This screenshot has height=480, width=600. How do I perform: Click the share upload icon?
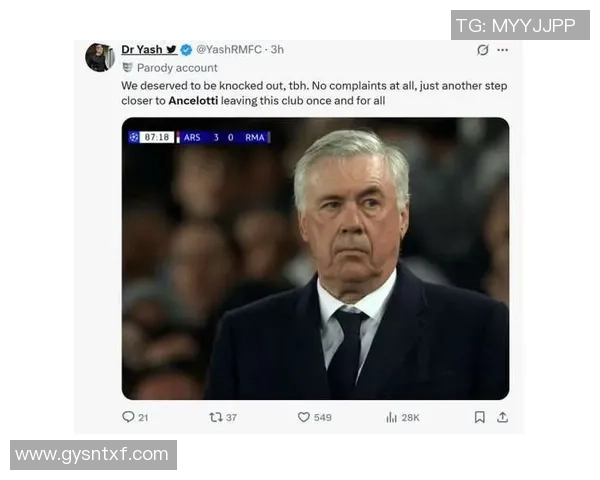(x=502, y=417)
